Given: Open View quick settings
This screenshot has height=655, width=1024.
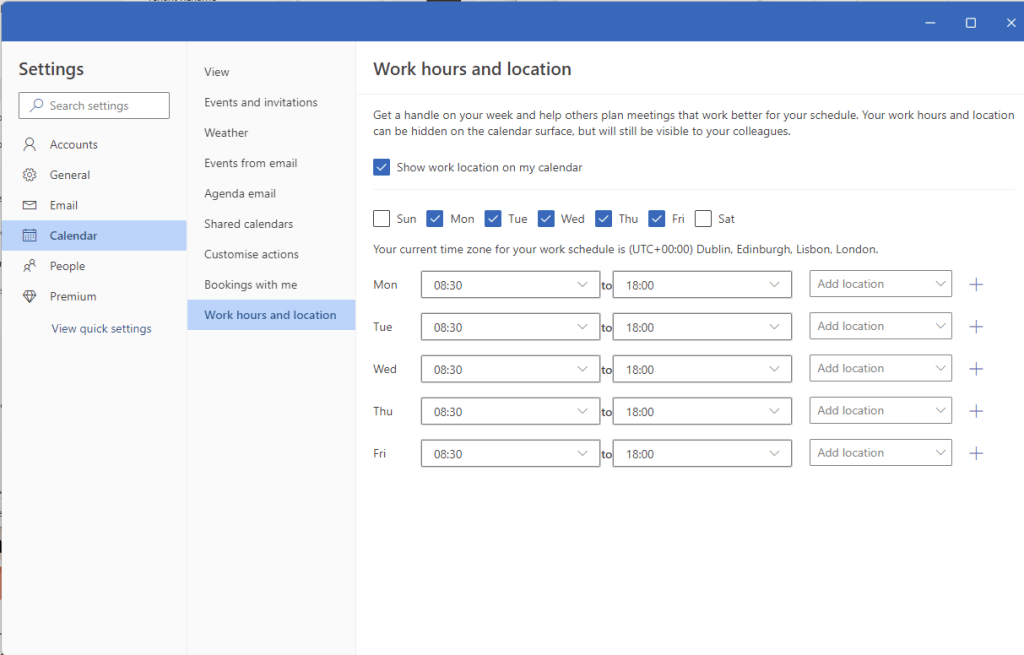Looking at the screenshot, I should coord(101,328).
